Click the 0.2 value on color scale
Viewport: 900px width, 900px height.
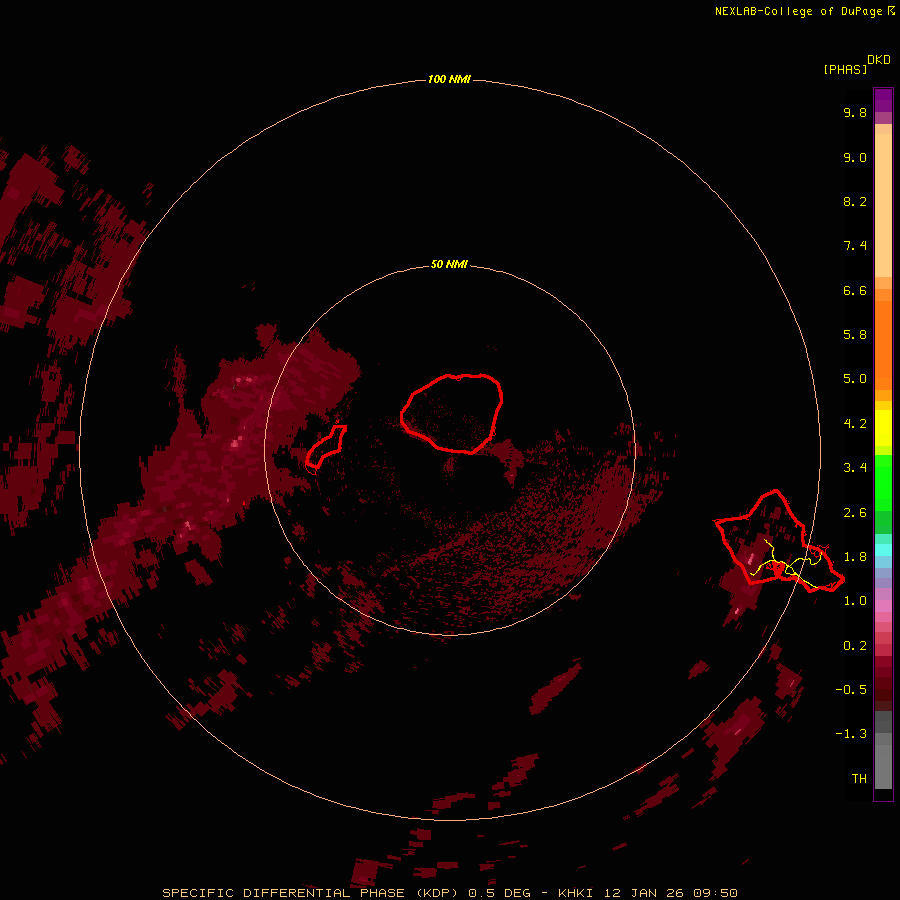855,646
